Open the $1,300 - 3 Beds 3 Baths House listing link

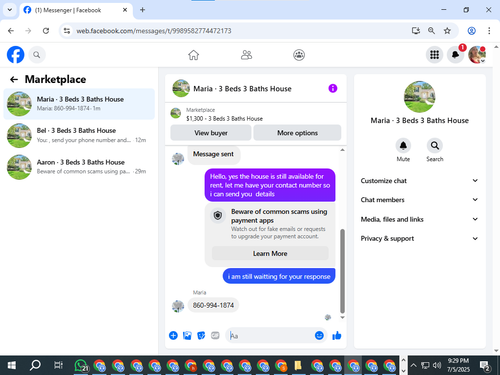[x=224, y=119]
